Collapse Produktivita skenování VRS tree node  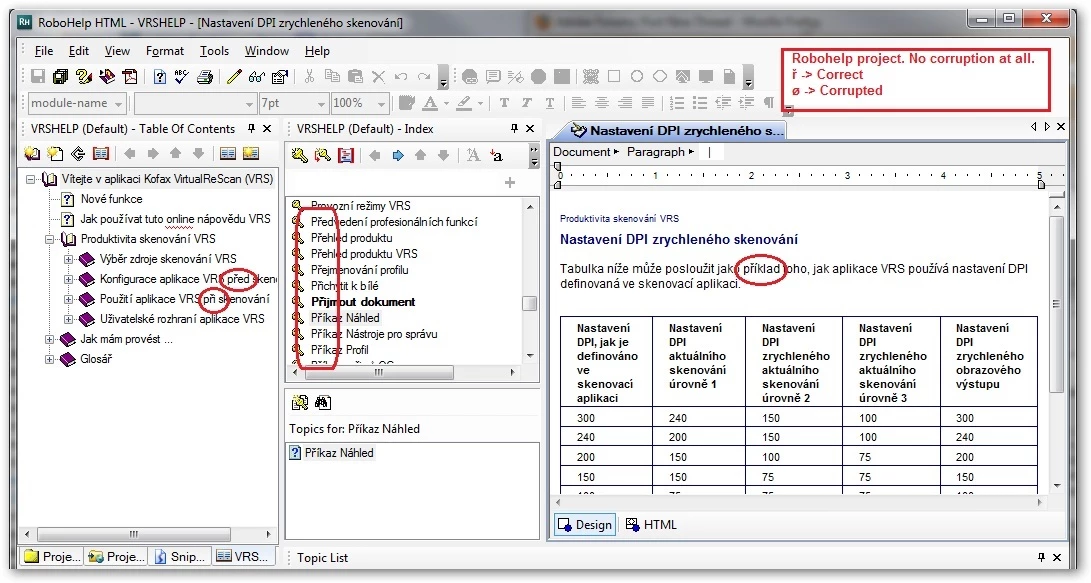point(49,239)
